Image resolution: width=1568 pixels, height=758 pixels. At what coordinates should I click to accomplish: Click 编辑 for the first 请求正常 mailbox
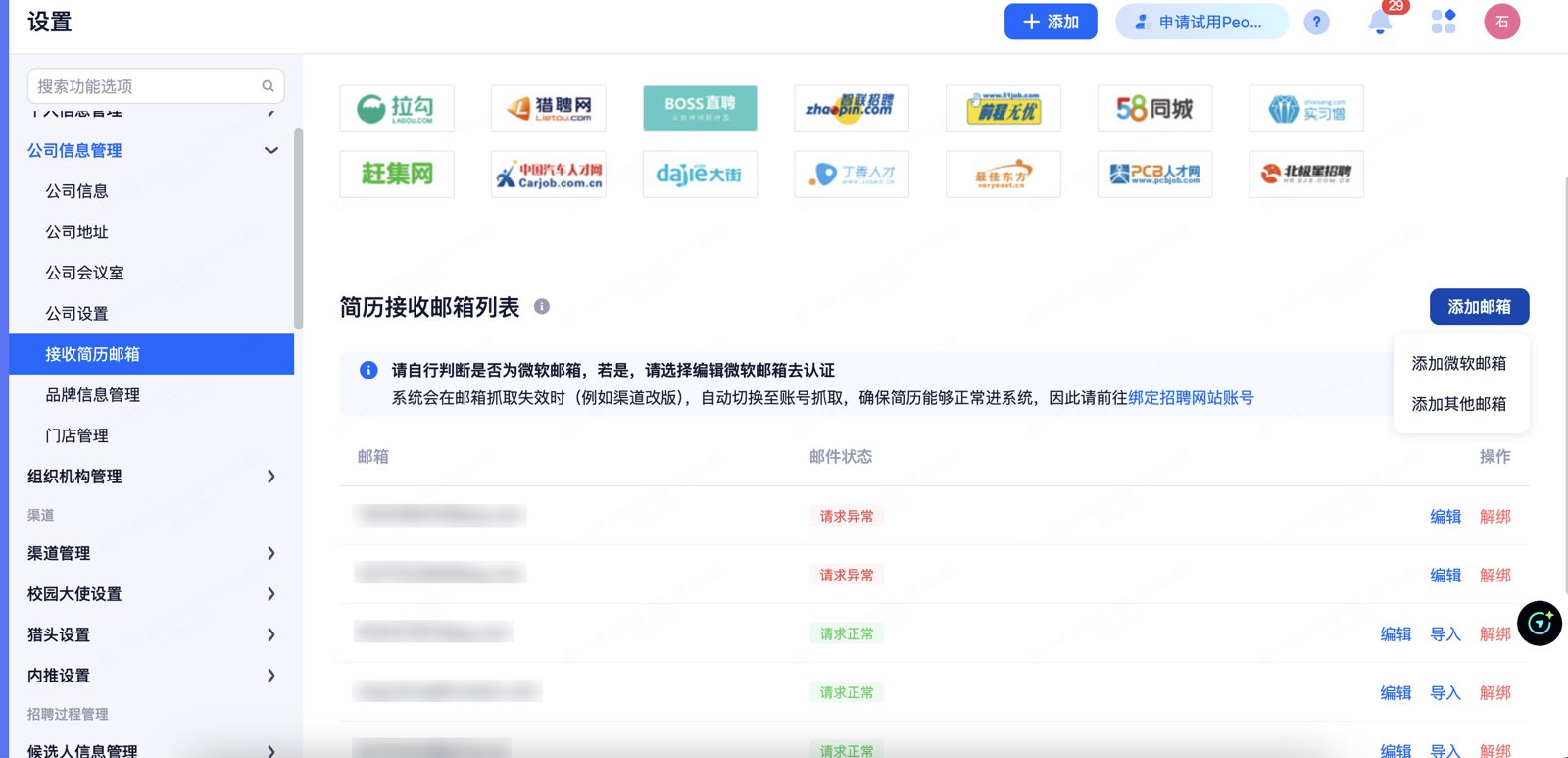(x=1396, y=634)
